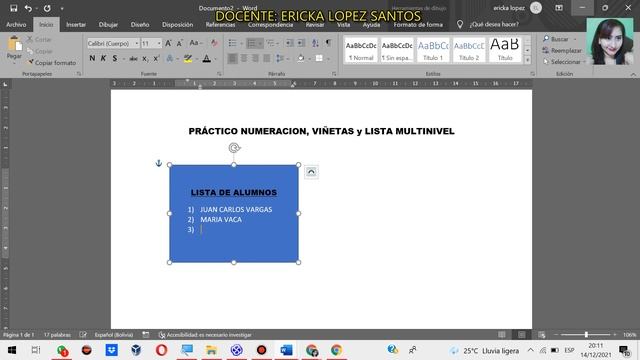Click Español (Bolivia) language in status bar
640x360 pixels.
[x=114, y=335]
